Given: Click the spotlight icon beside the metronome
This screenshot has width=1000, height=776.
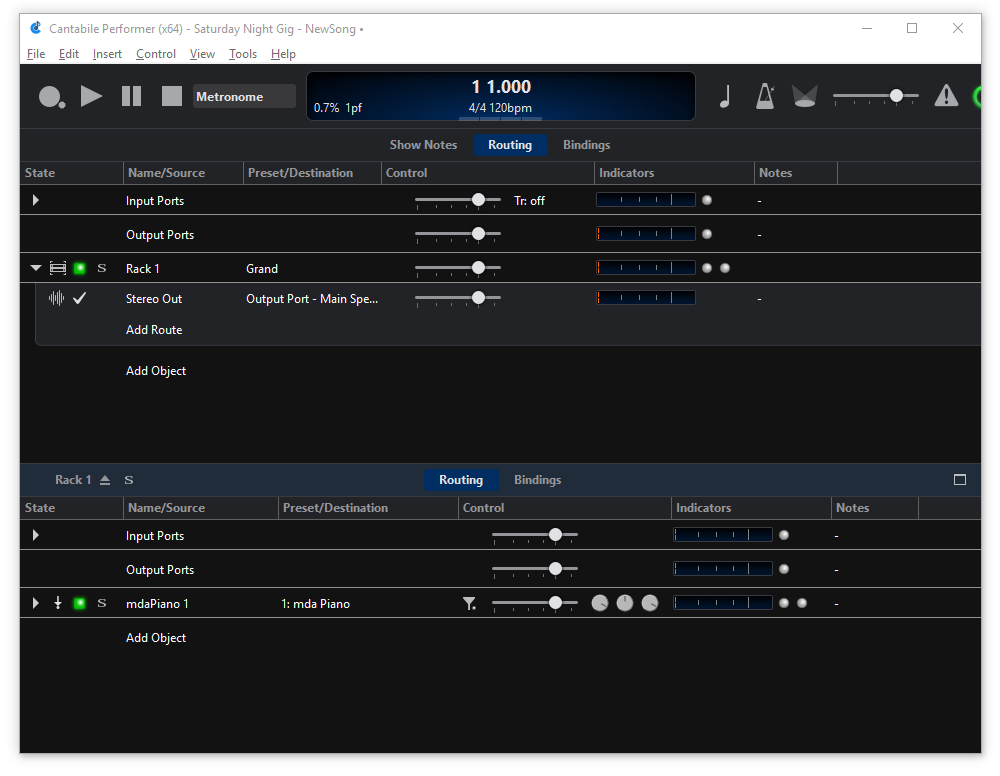Looking at the screenshot, I should [x=804, y=96].
